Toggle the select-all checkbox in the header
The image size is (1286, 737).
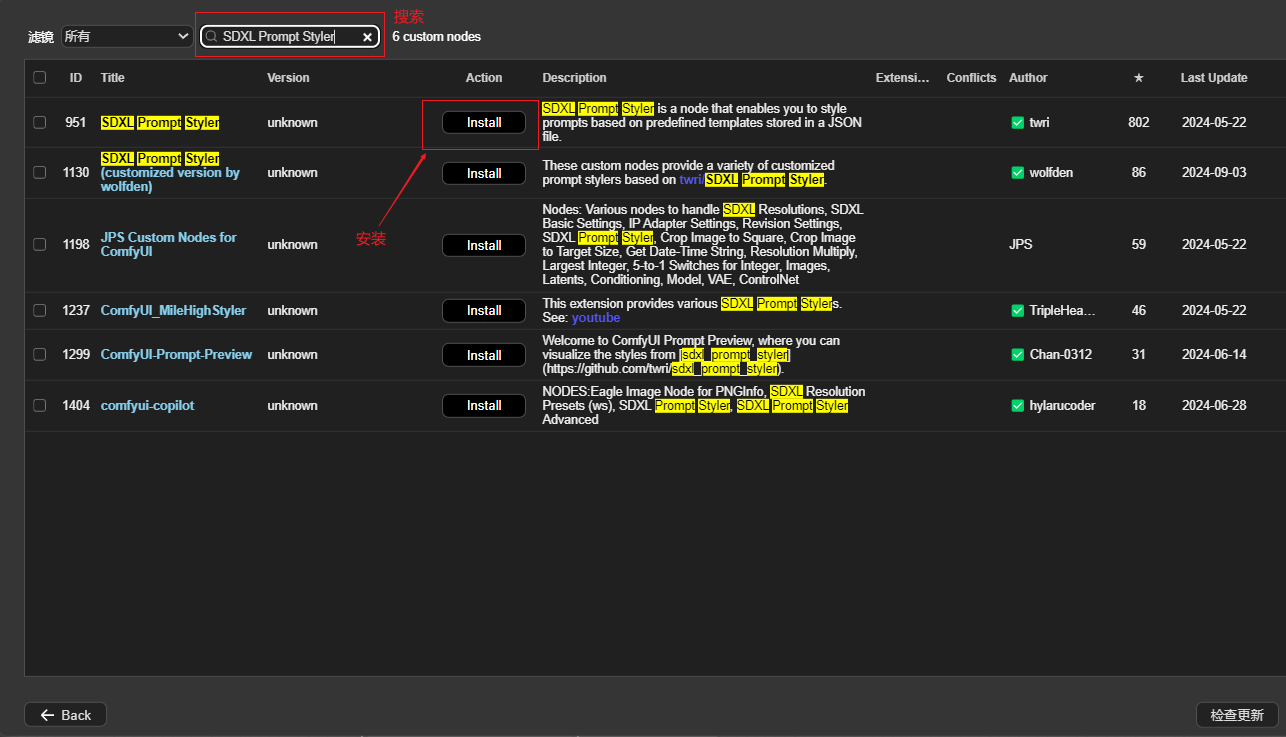(x=40, y=77)
